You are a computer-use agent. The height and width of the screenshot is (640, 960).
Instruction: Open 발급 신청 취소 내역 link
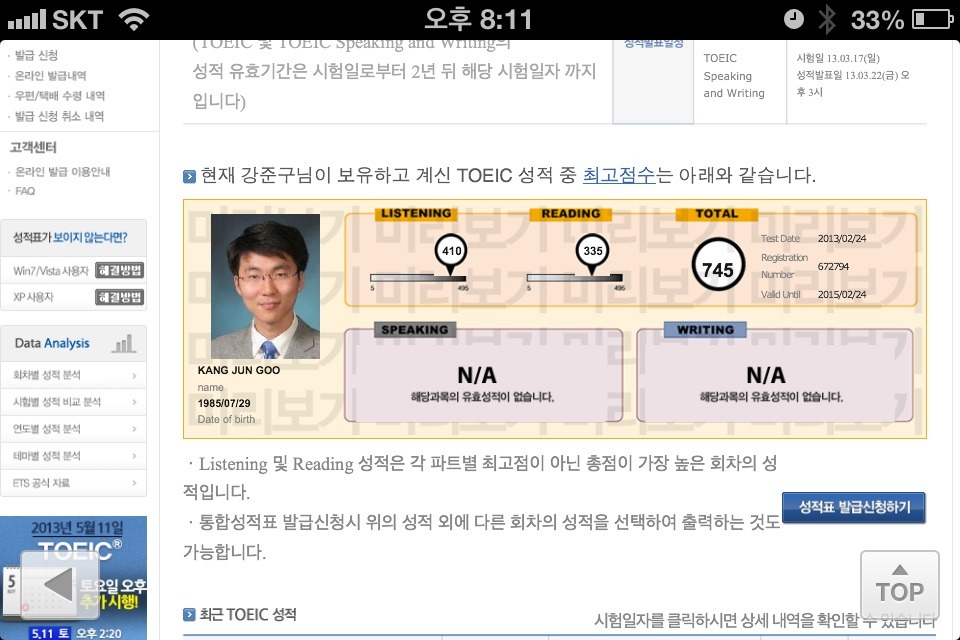pos(59,116)
